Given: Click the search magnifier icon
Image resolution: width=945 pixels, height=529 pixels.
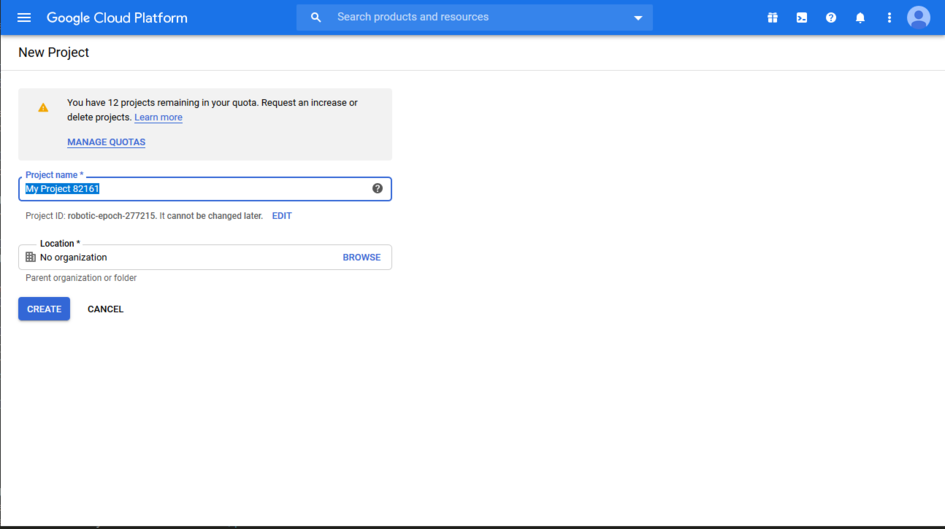Looking at the screenshot, I should [316, 17].
